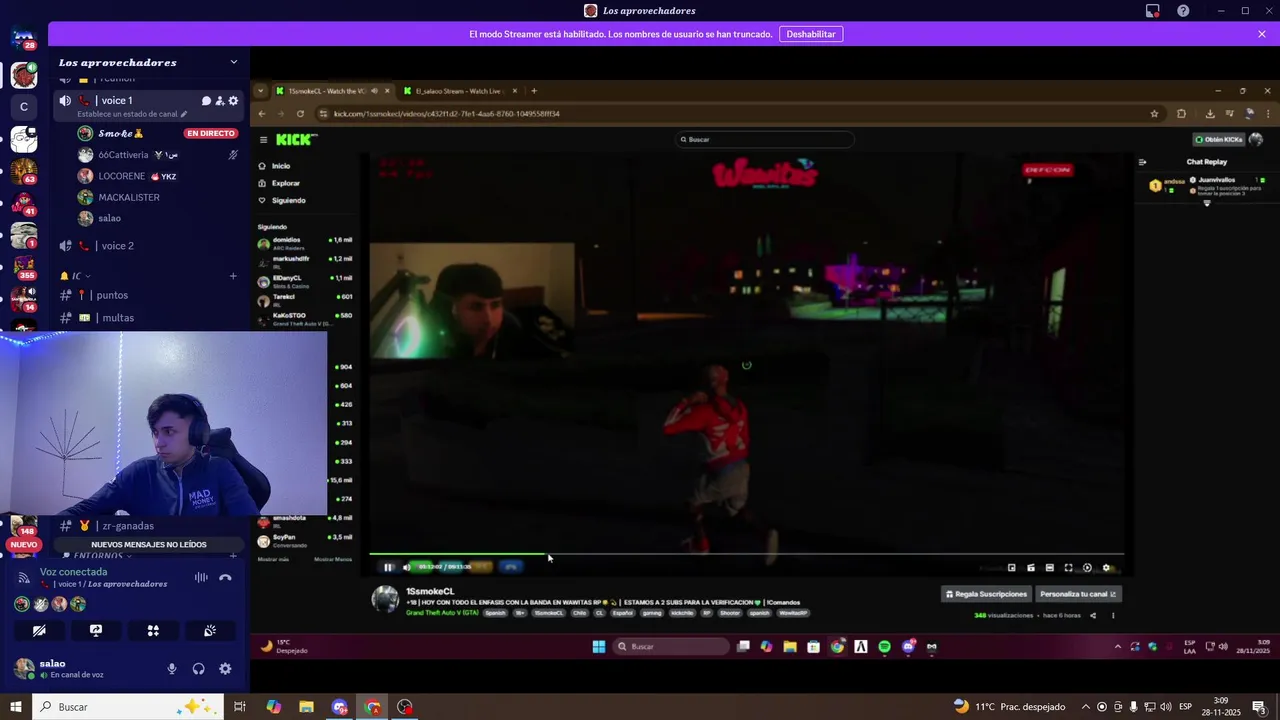This screenshot has width=1280, height=720.
Task: Turn on camera in voice panel
Action: (x=39, y=631)
